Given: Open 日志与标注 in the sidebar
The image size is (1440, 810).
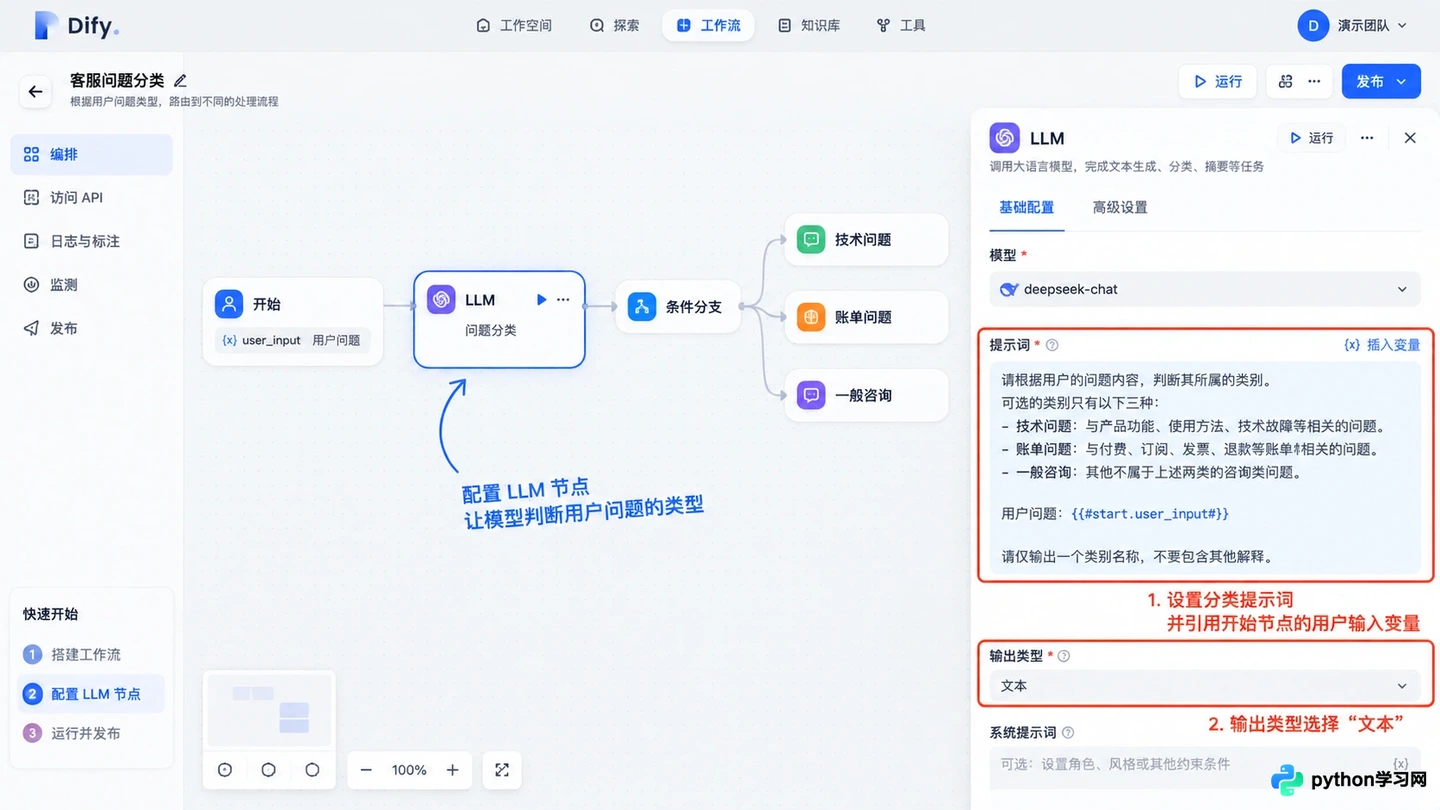Looking at the screenshot, I should [x=92, y=241].
